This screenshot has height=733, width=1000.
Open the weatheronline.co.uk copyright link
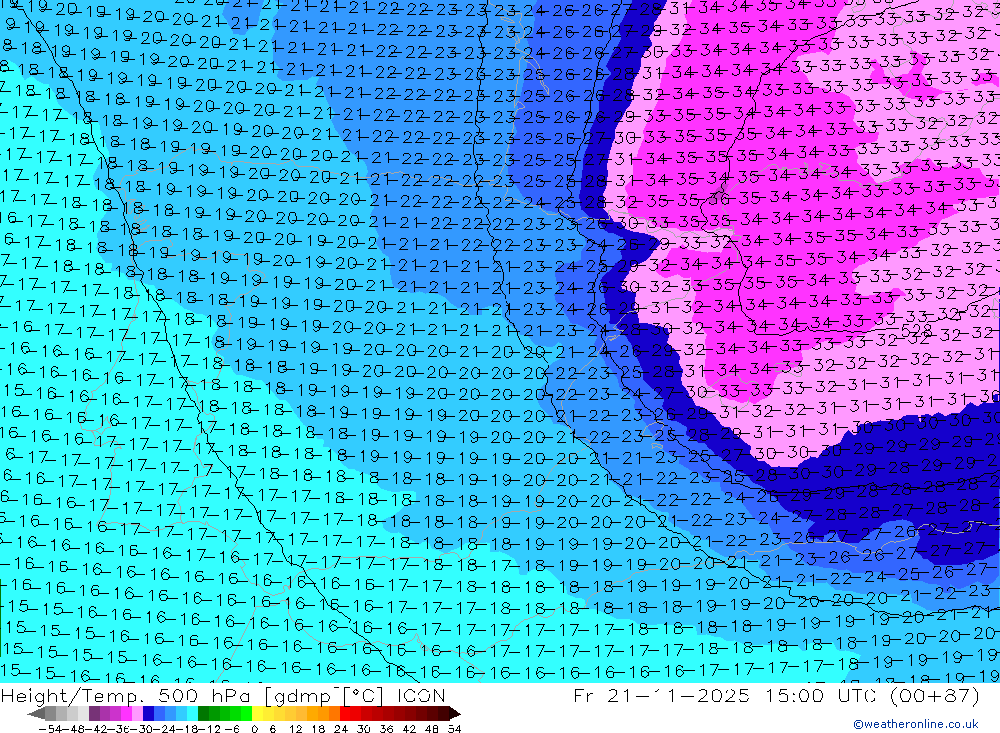(x=916, y=724)
